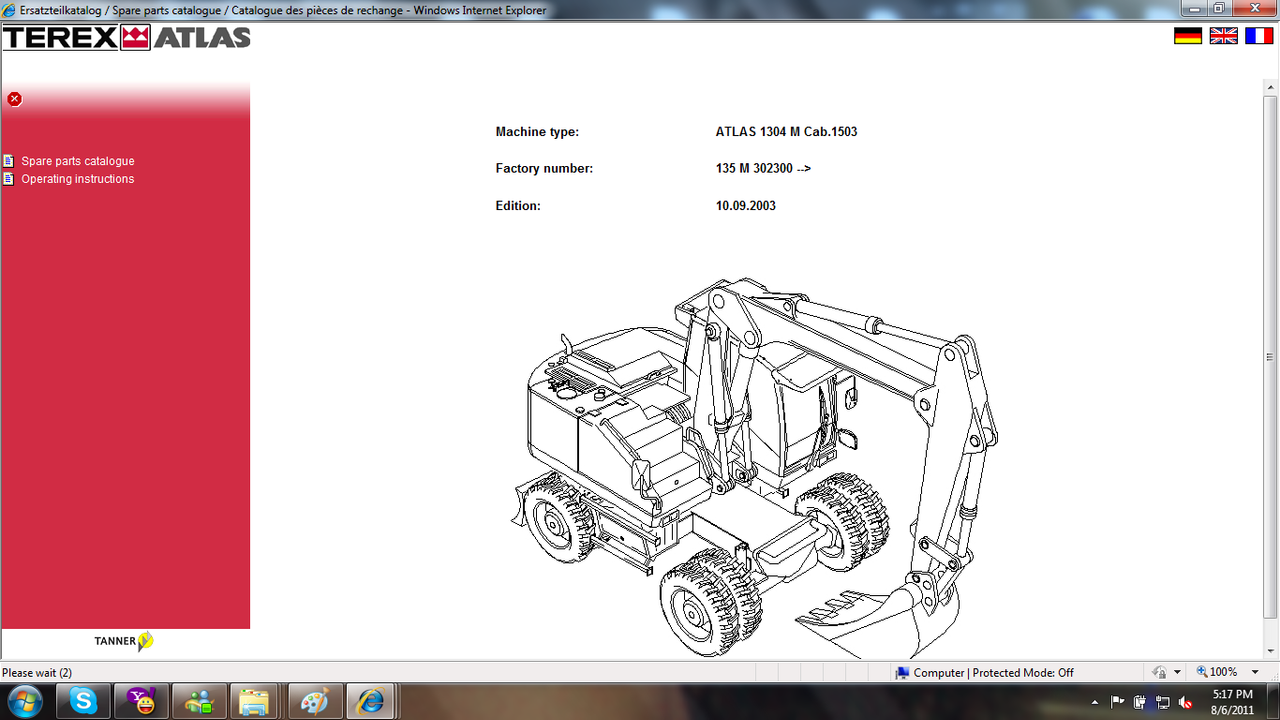The image size is (1280, 720).
Task: Select Internet Explorer taskbar button
Action: 373,701
